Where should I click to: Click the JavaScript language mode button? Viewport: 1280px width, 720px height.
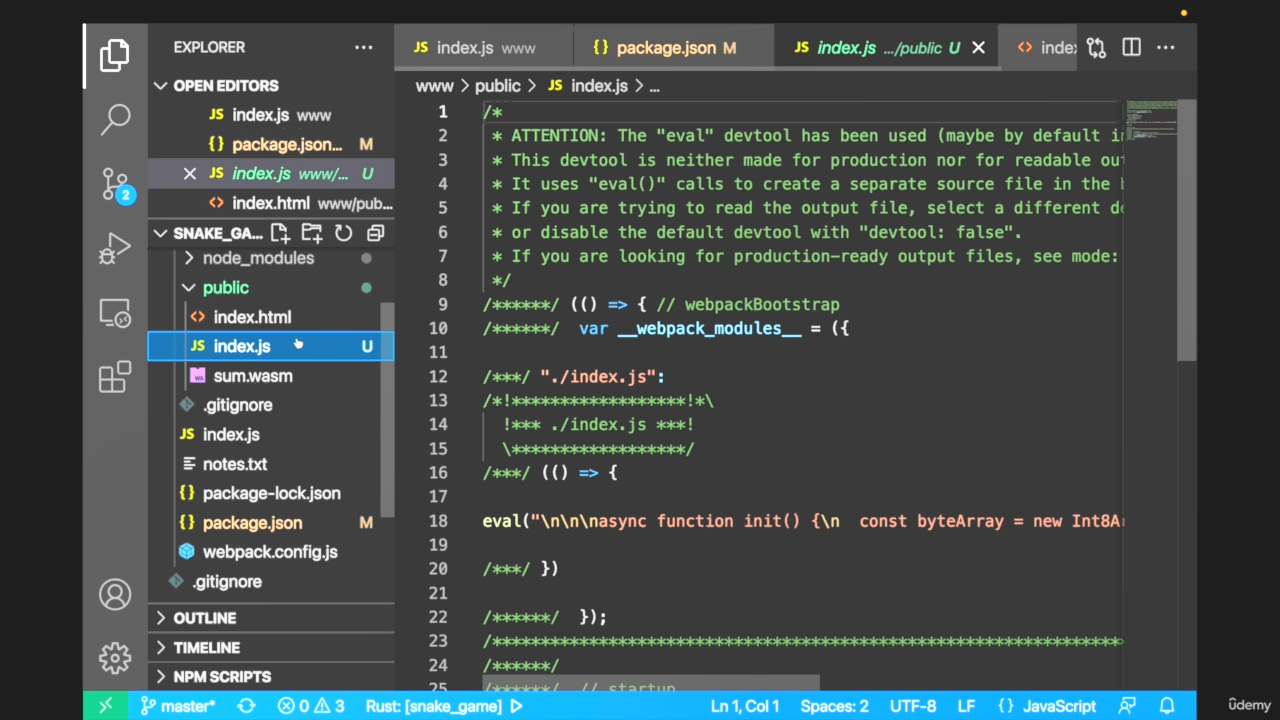pyautogui.click(x=1048, y=706)
